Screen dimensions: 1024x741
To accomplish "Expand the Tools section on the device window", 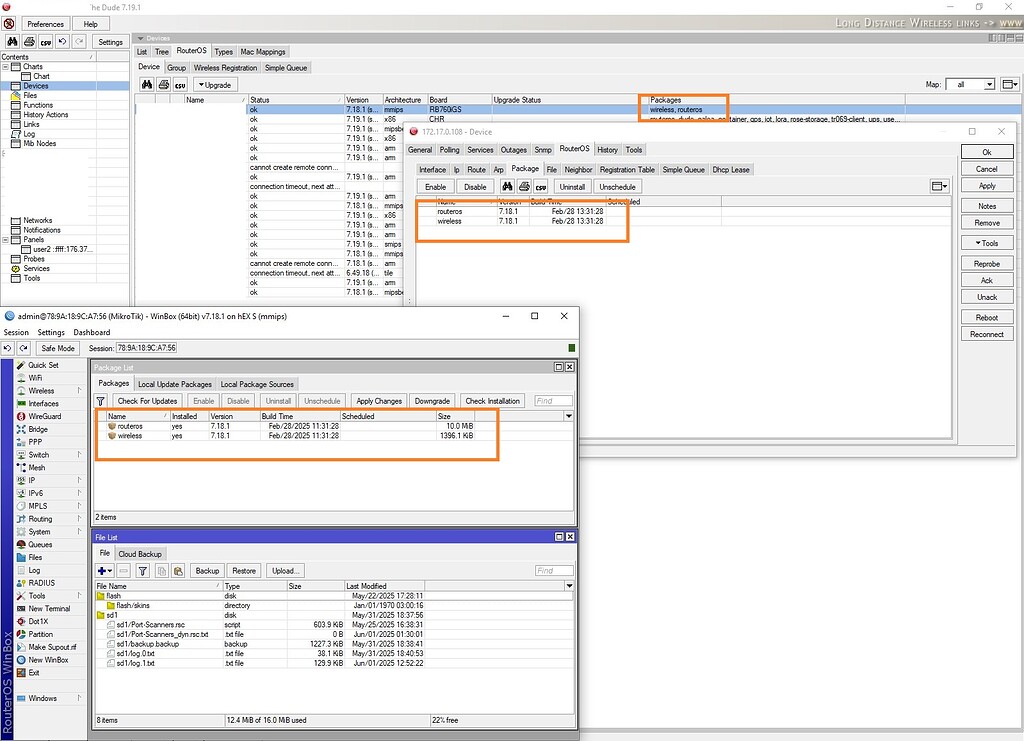I will click(x=987, y=242).
